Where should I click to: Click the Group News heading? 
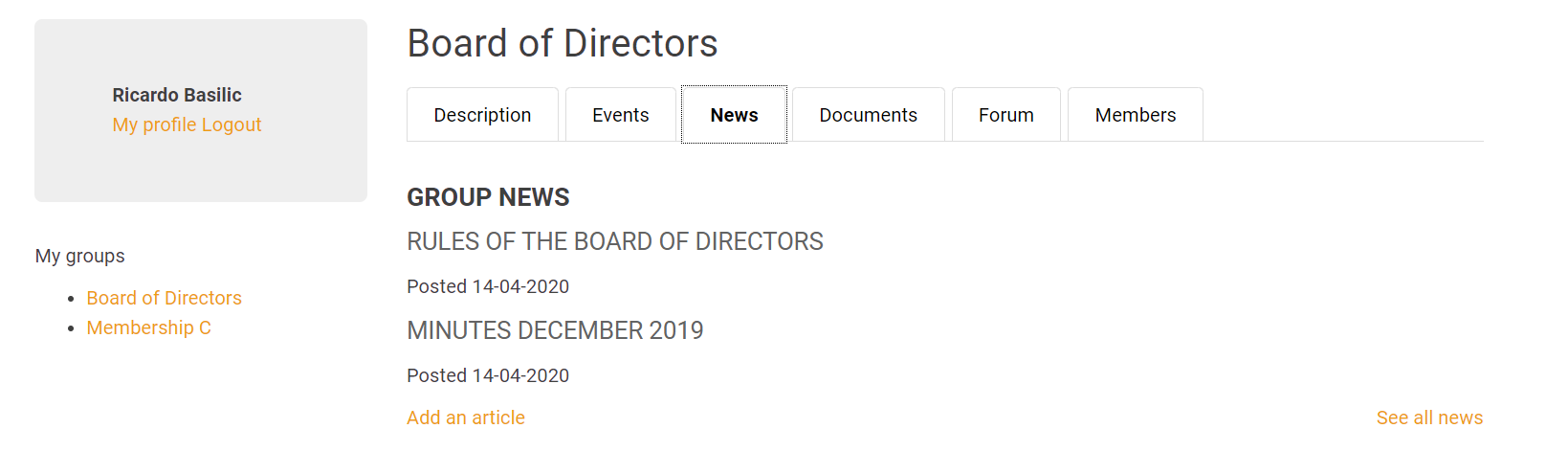[x=488, y=197]
